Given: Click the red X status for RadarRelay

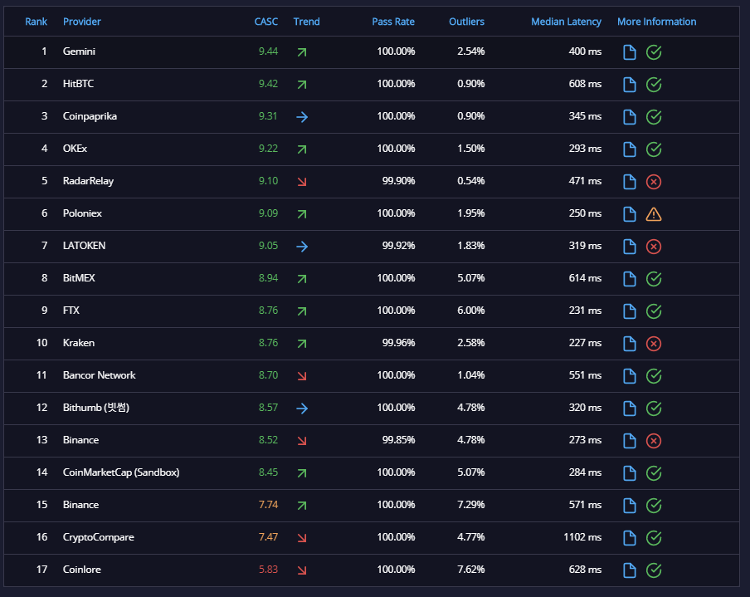Looking at the screenshot, I should 653,182.
